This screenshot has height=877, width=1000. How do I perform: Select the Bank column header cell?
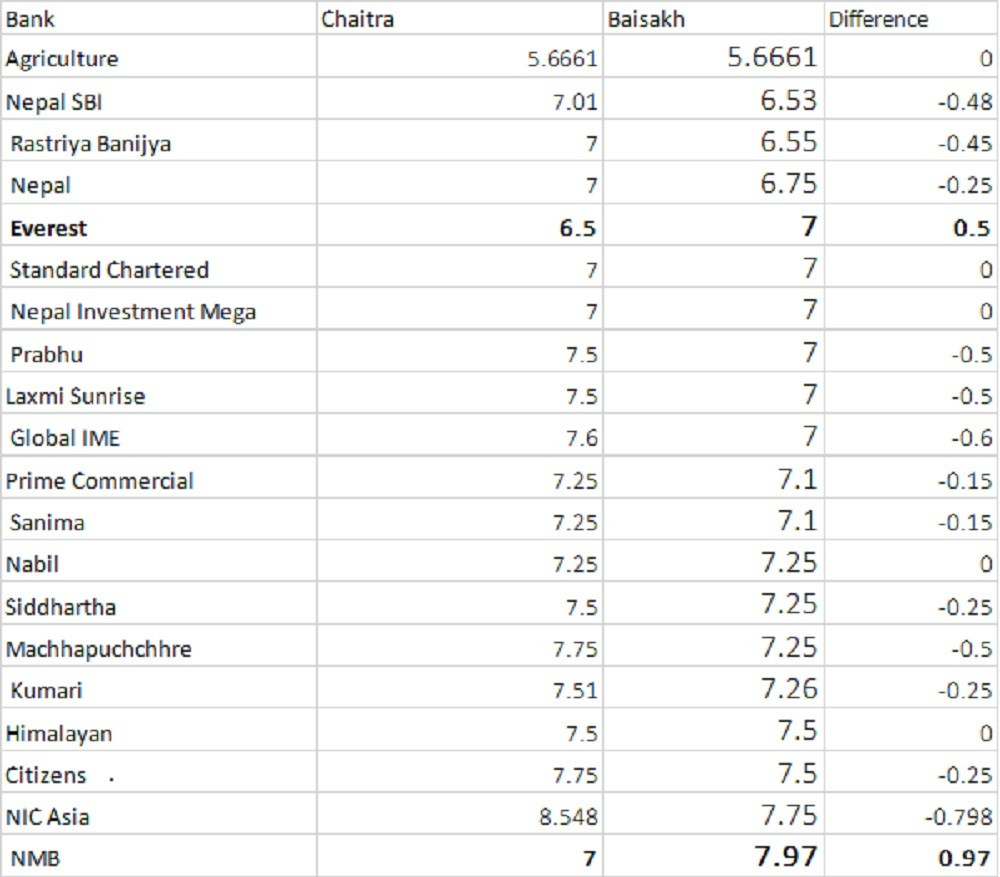pos(159,18)
